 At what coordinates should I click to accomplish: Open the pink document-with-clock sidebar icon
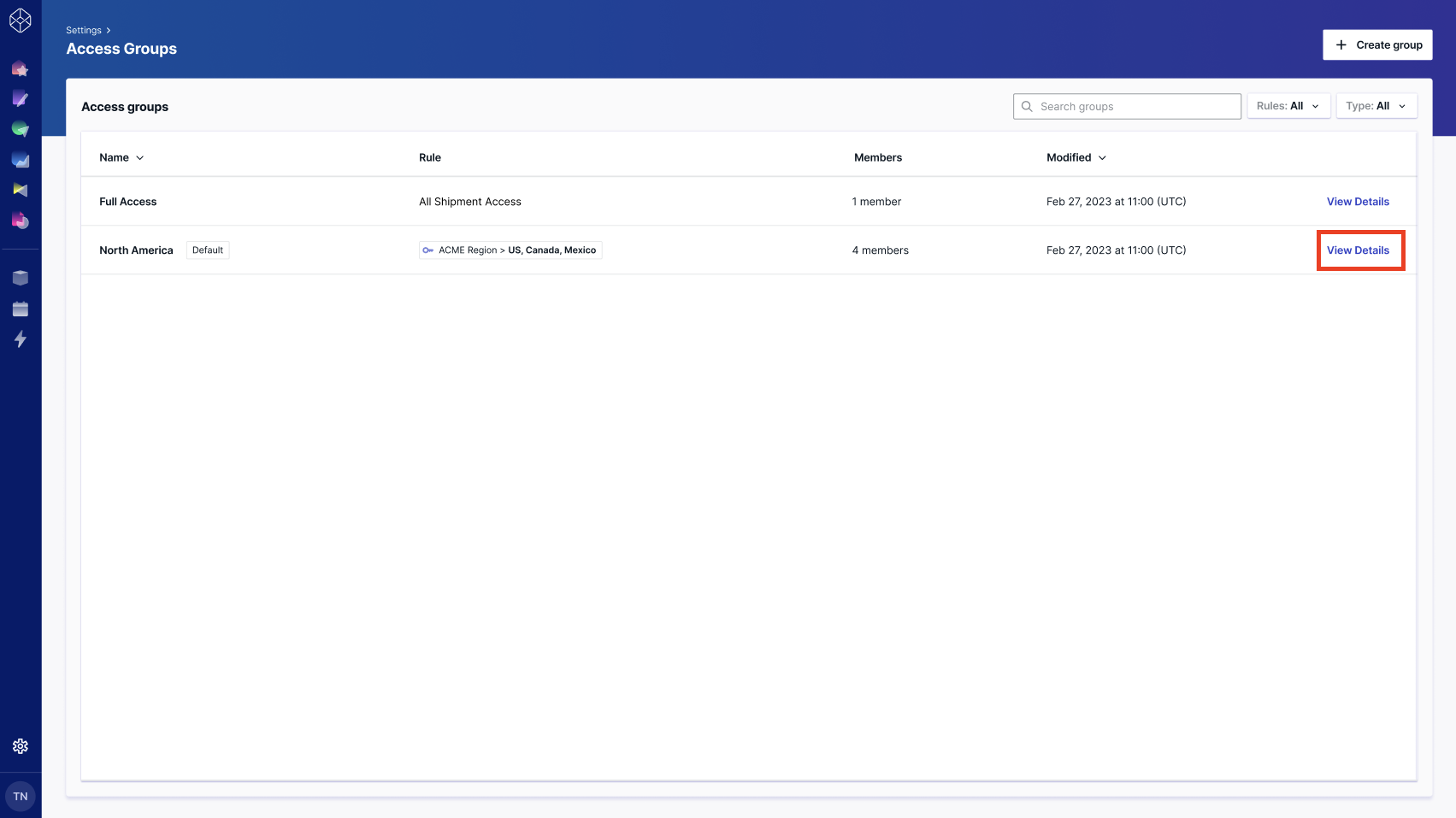[x=21, y=221]
